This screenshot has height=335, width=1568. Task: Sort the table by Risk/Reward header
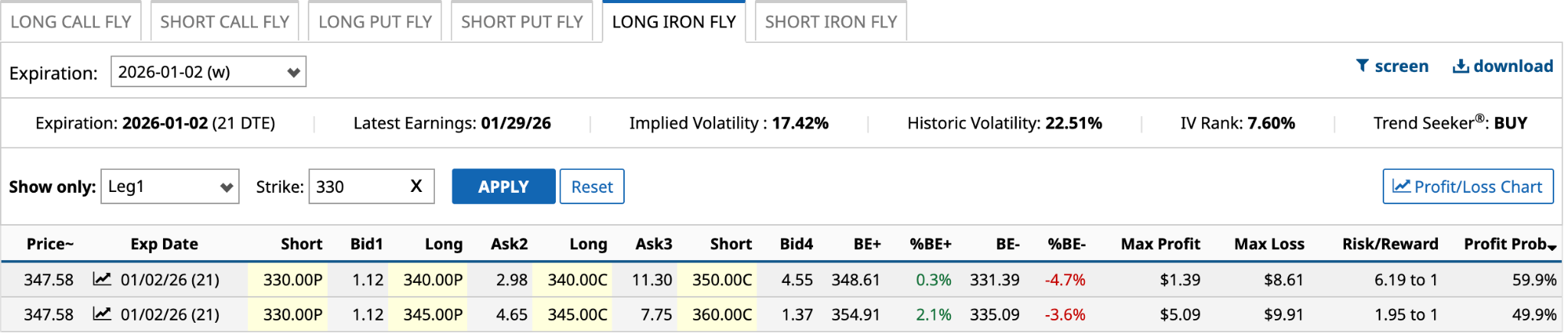[1390, 244]
